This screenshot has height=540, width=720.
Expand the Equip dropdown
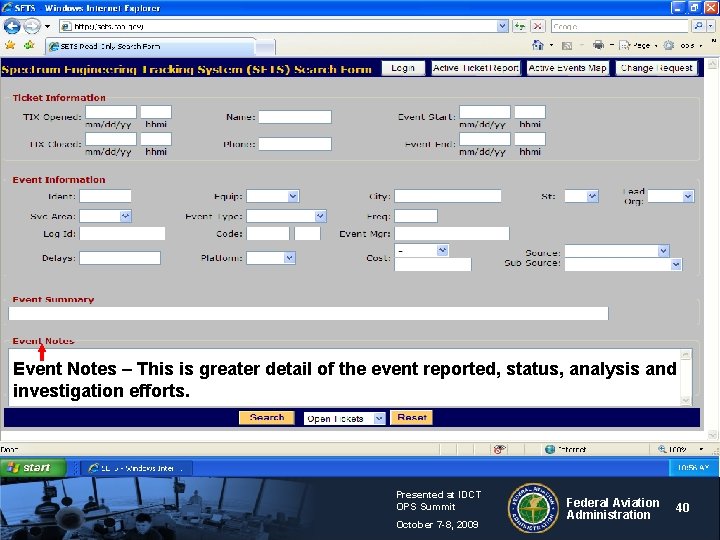[293, 197]
